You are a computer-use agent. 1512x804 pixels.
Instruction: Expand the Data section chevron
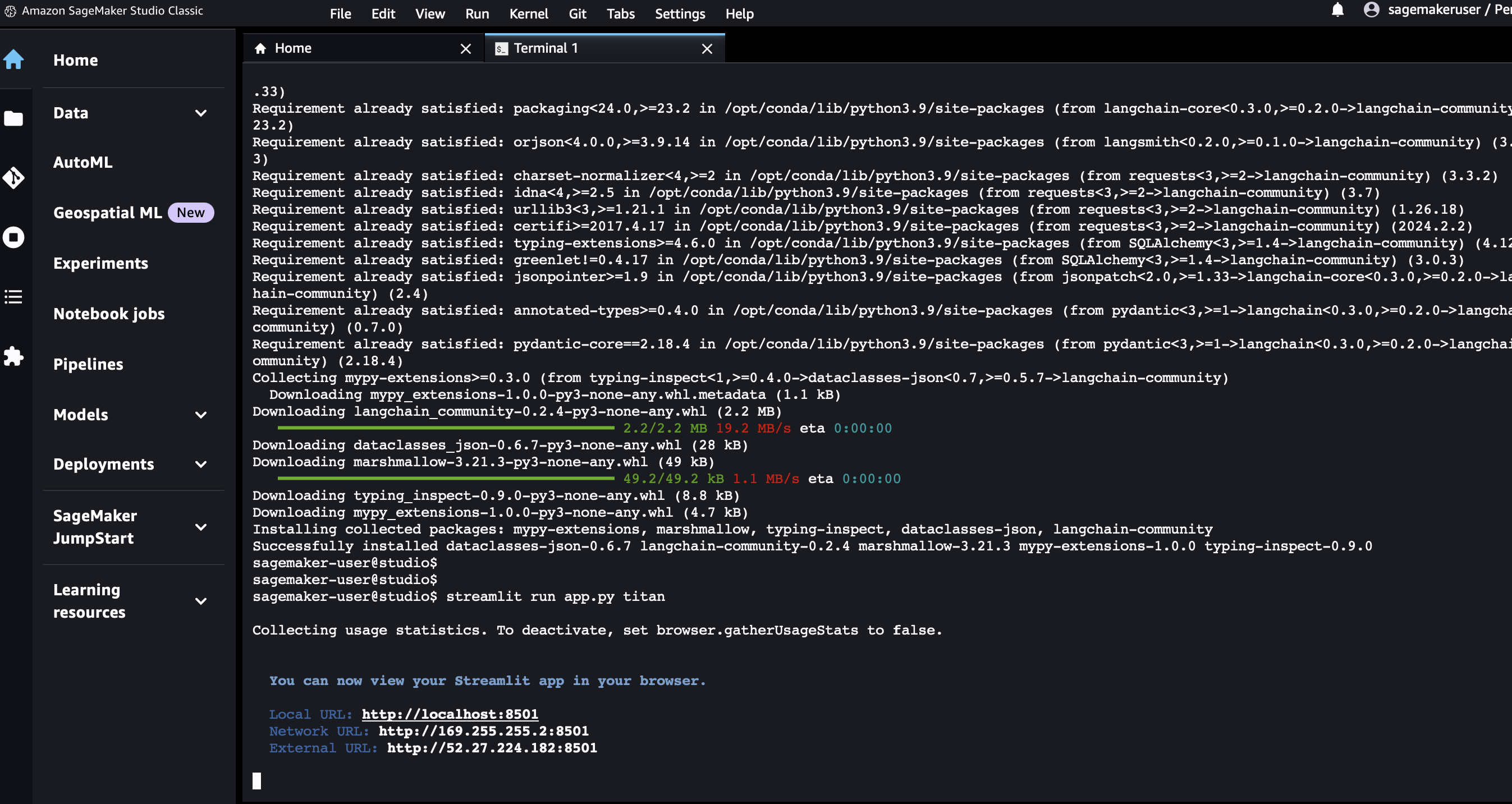point(201,113)
